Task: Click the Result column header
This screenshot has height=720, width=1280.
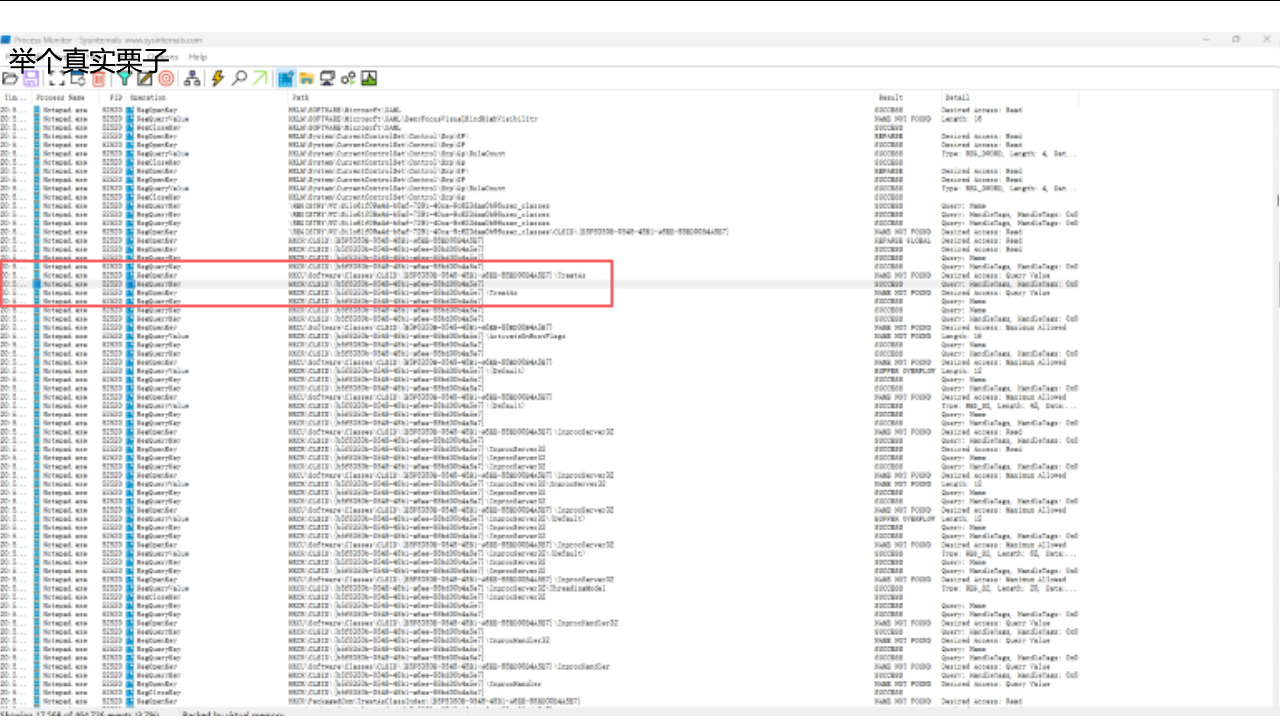Action: [x=890, y=98]
